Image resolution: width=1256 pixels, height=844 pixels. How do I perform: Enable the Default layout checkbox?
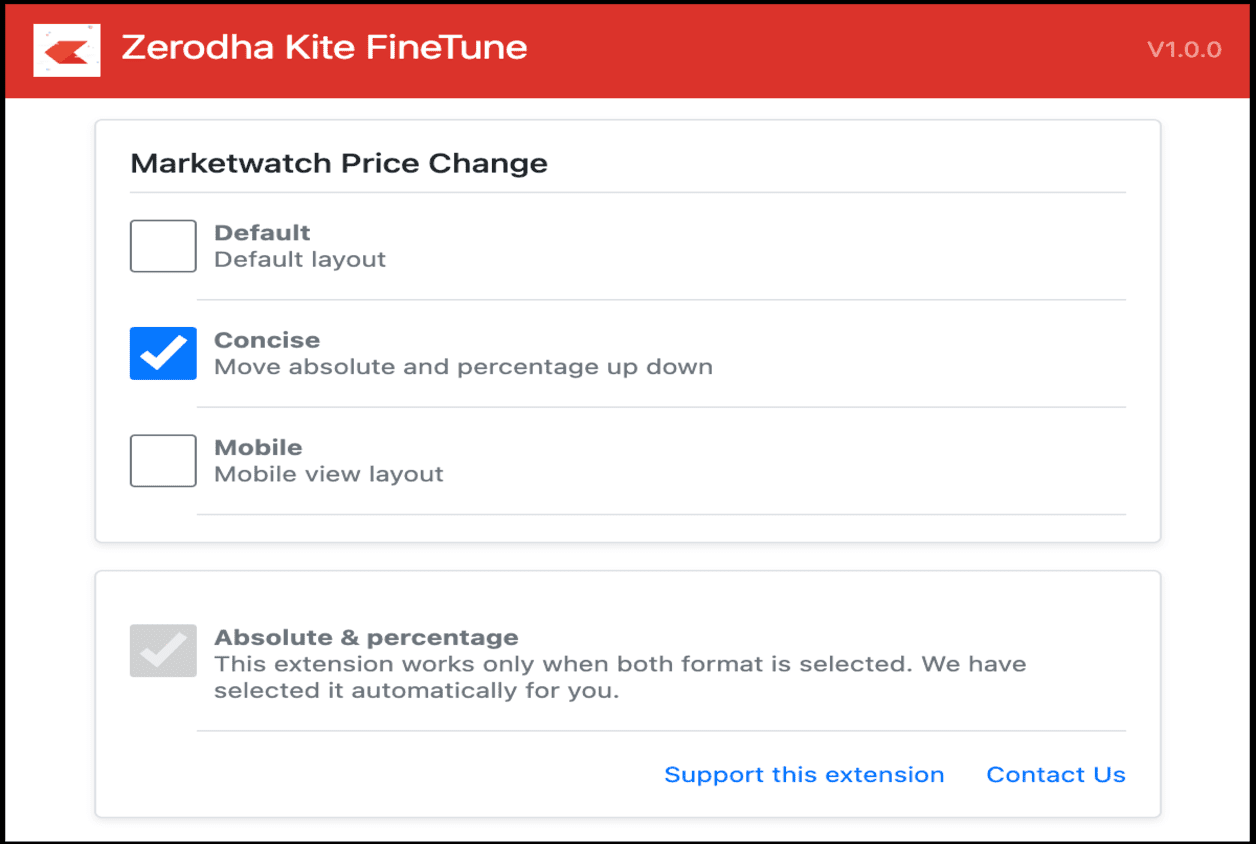(x=163, y=246)
